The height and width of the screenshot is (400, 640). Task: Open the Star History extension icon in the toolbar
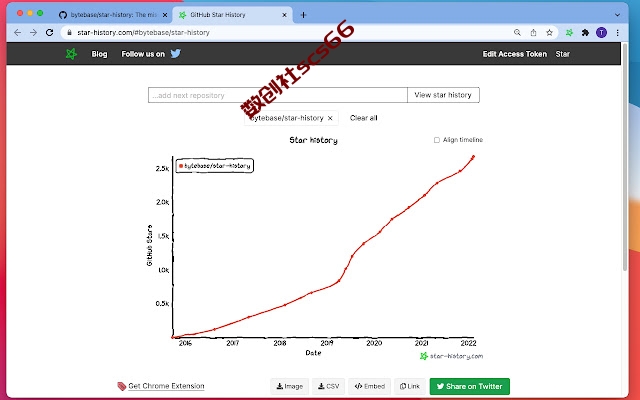click(569, 33)
